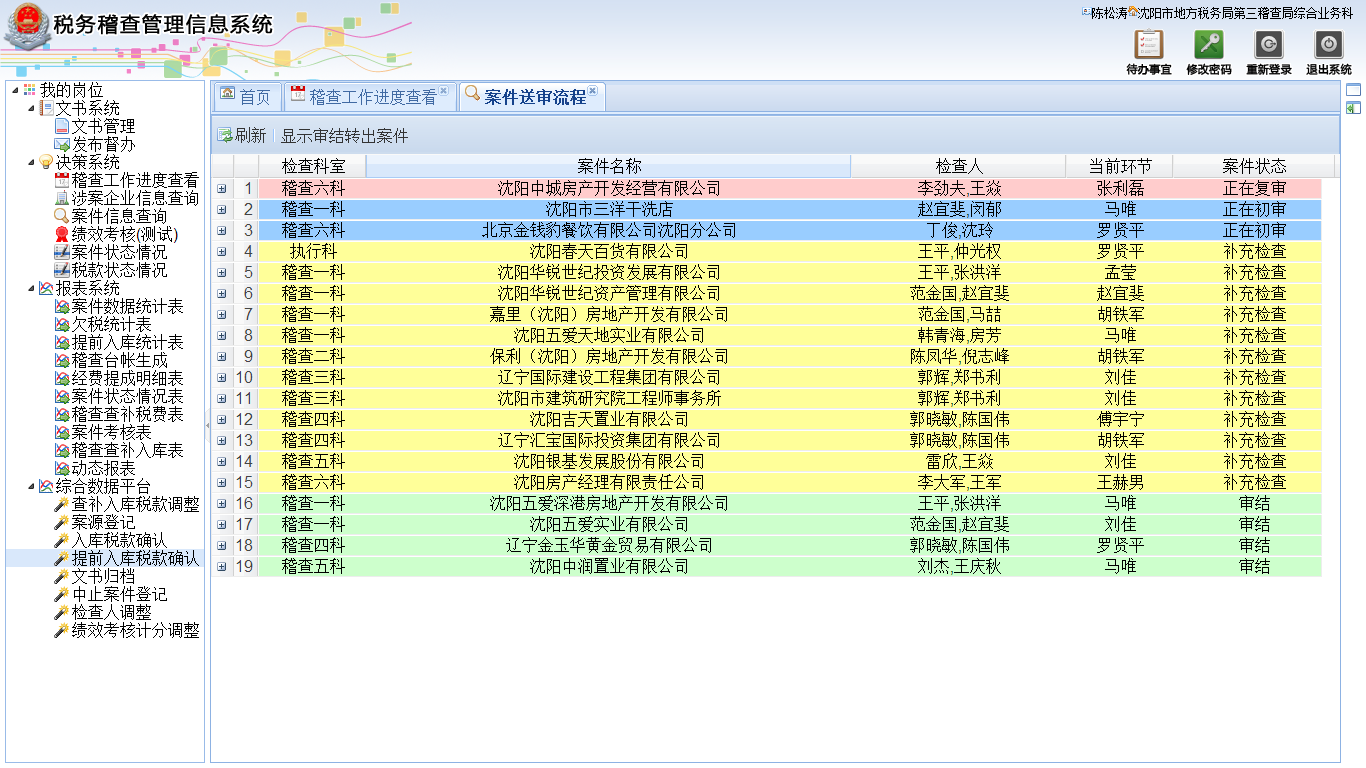Open 动态报表 report icon
Viewport: 1366px width, 768px height.
pyautogui.click(x=62, y=469)
